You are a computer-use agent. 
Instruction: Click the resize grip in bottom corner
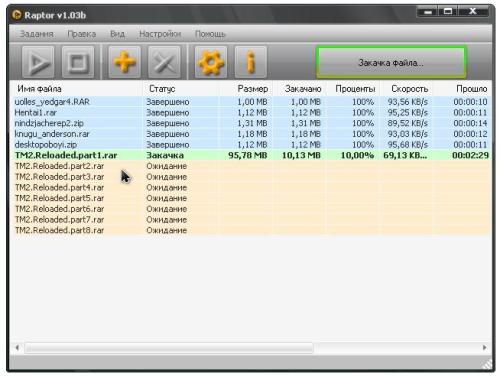coord(487,364)
